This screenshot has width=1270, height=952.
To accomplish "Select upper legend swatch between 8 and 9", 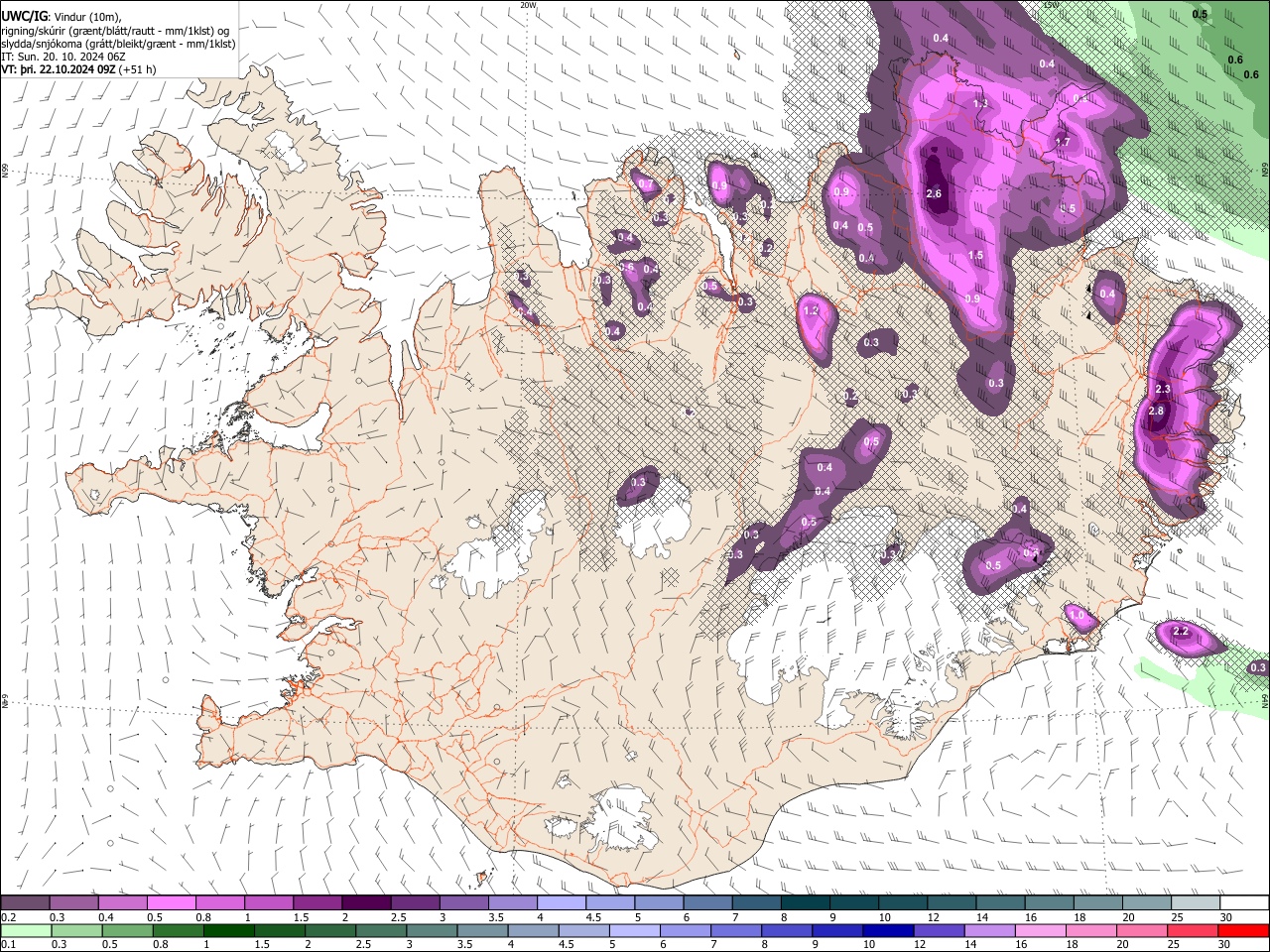I will point(806,903).
